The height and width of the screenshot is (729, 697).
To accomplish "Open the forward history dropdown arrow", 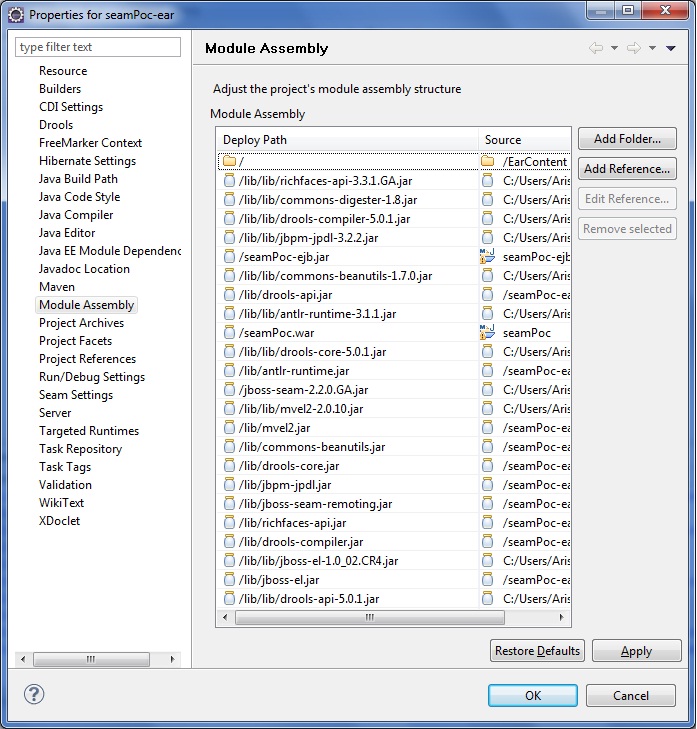I will click(652, 48).
